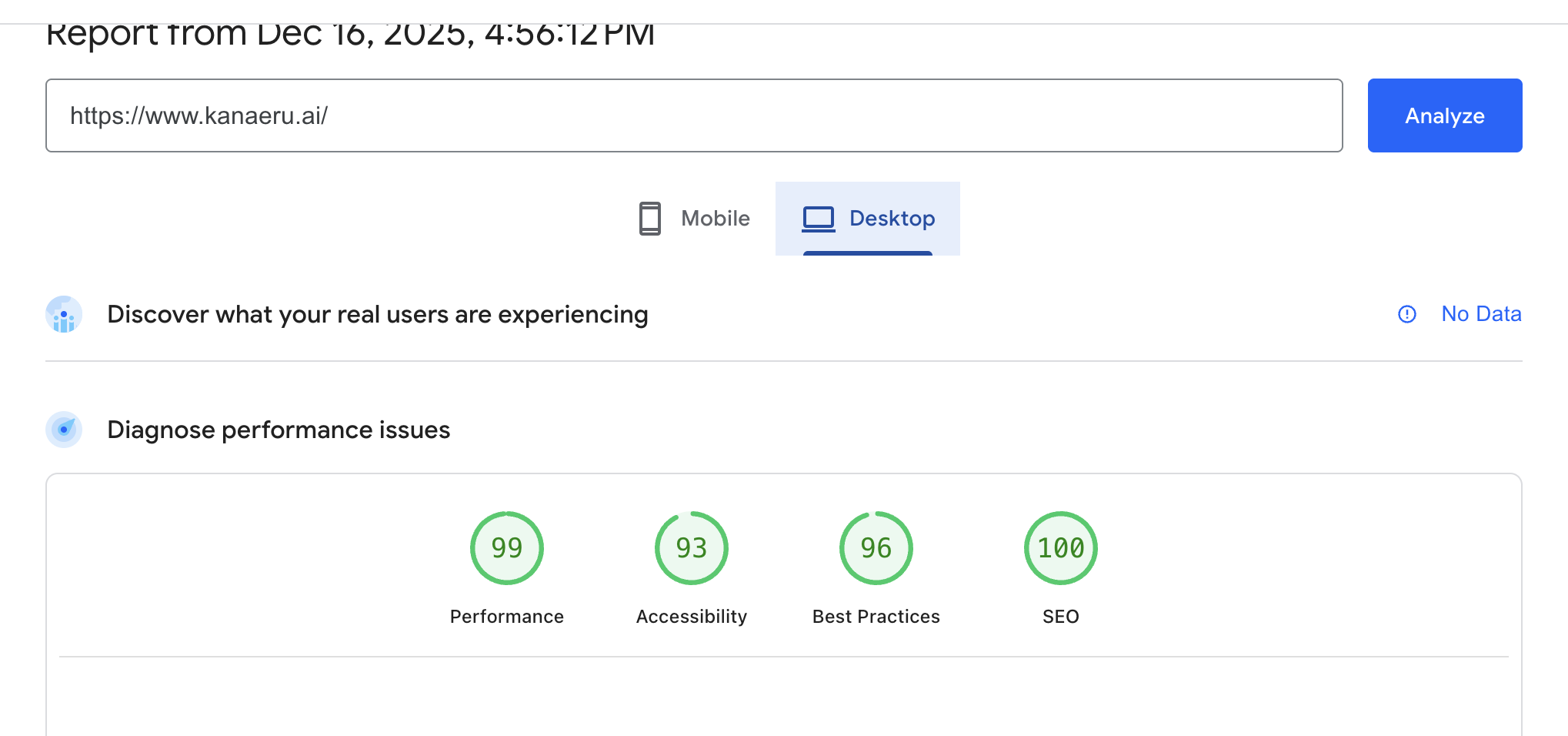Click the info icon beside No Data
The width and height of the screenshot is (1568, 736).
point(1406,314)
